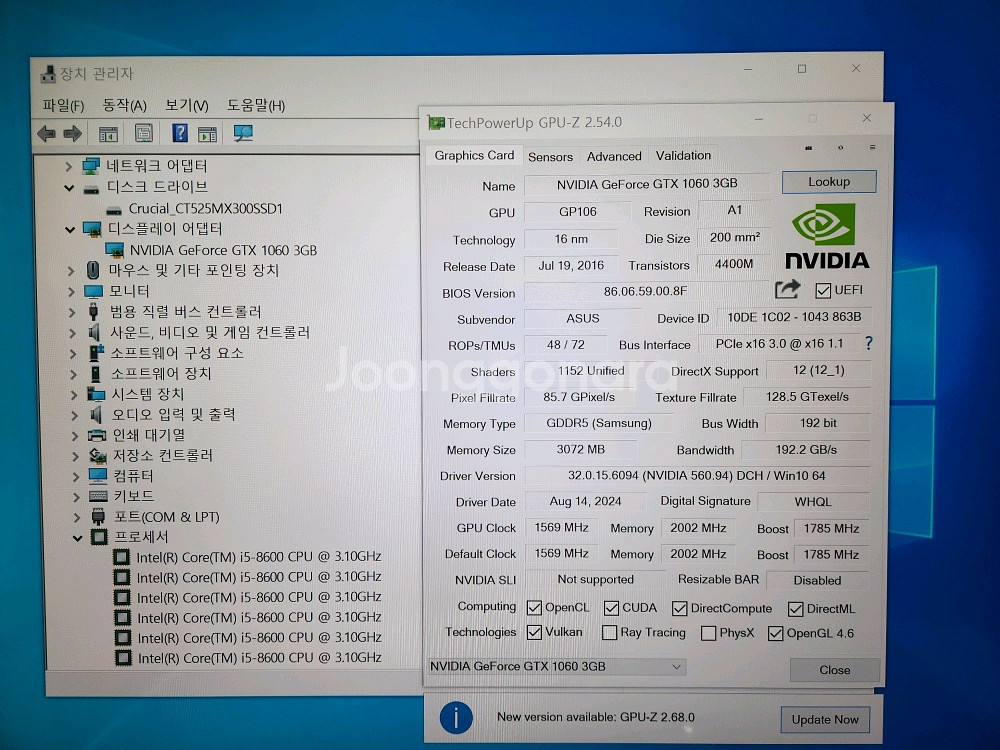The image size is (1000, 750).
Task: Switch to the Sensors tab
Action: click(x=550, y=157)
